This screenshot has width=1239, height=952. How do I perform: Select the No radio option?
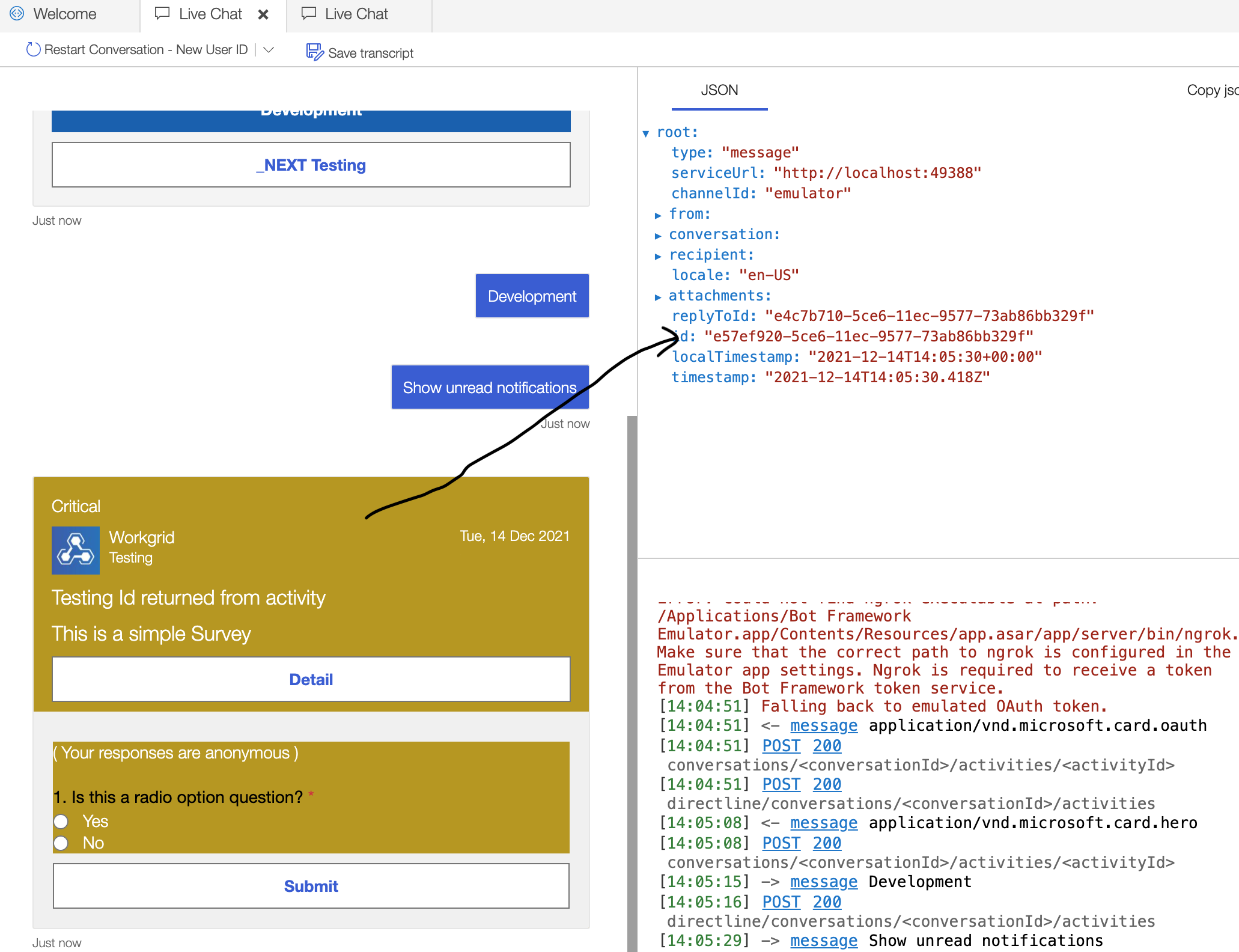click(61, 843)
